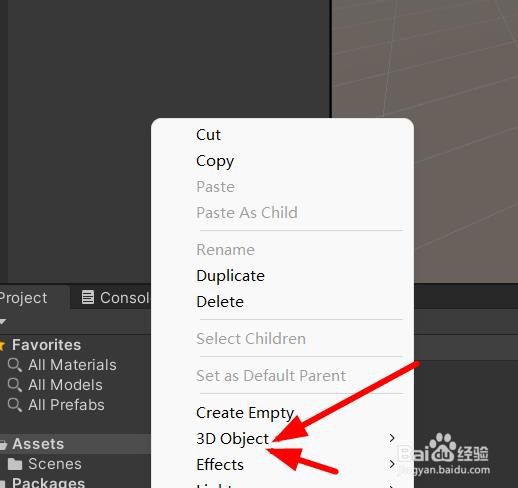Screen dimensions: 518x488
Task: Click the Assets folder icon
Action: point(3,445)
